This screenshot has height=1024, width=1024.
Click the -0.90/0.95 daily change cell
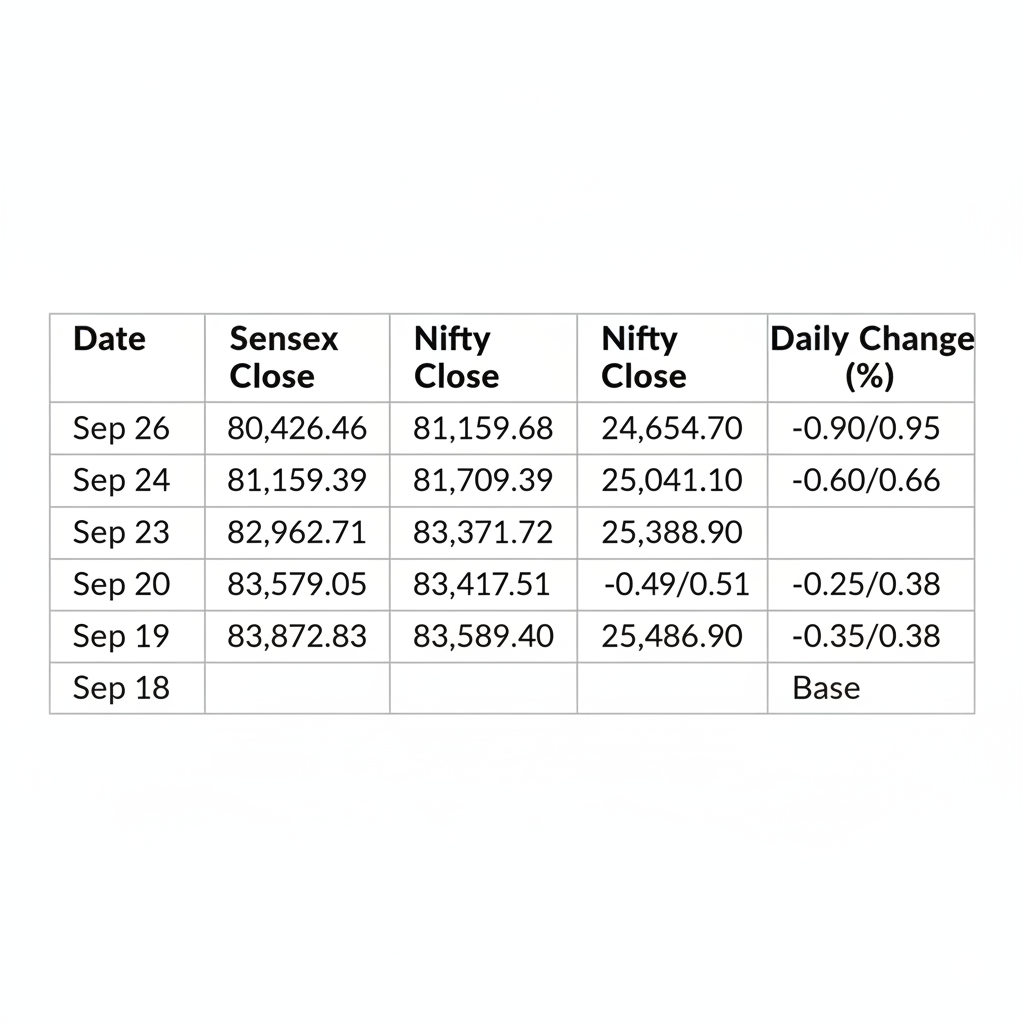pos(866,429)
